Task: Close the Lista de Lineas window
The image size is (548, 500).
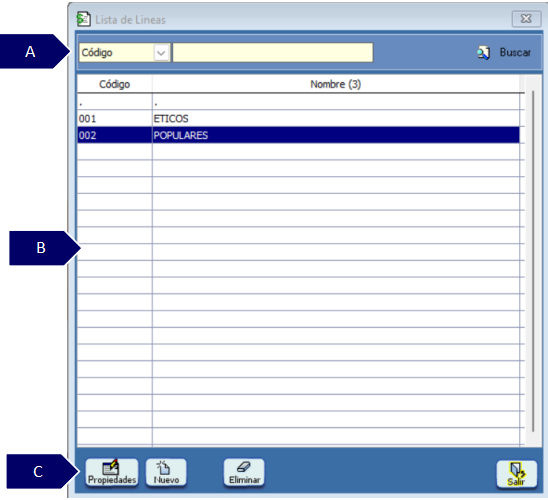Action: pos(526,19)
